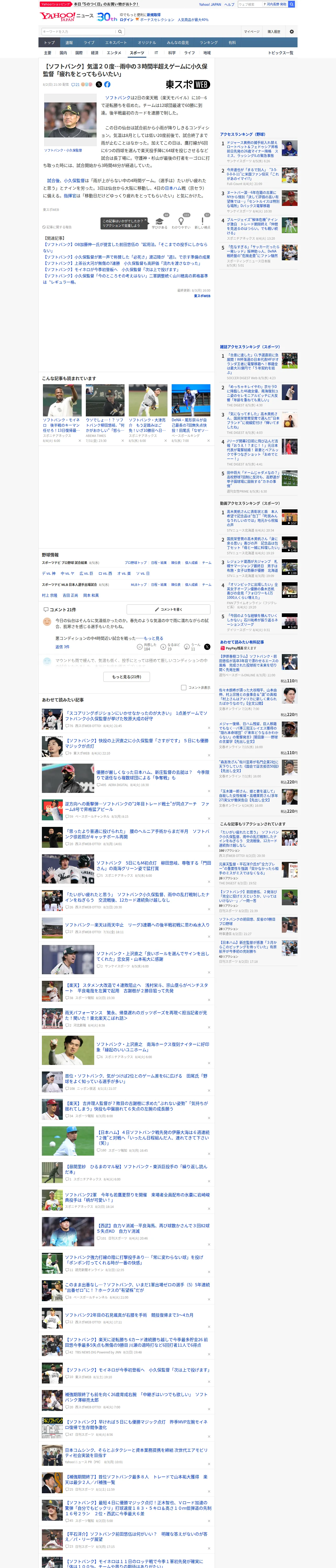Select the ランキング tab
336x1568 pixels.
coord(209,43)
